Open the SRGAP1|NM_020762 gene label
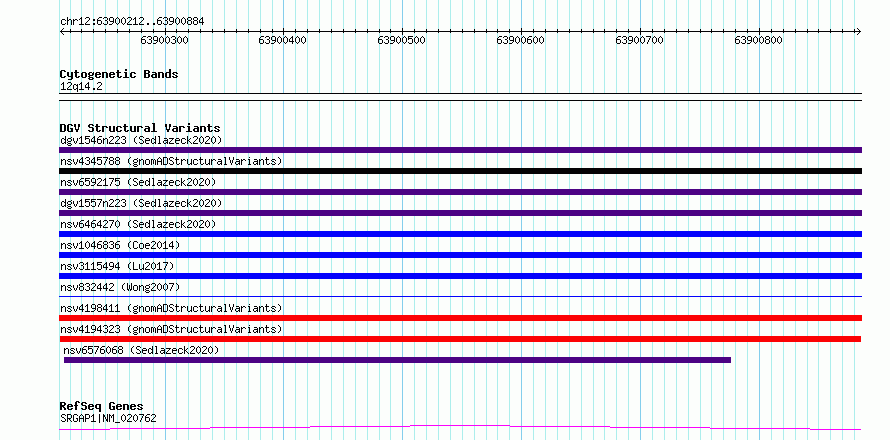 pyautogui.click(x=108, y=419)
